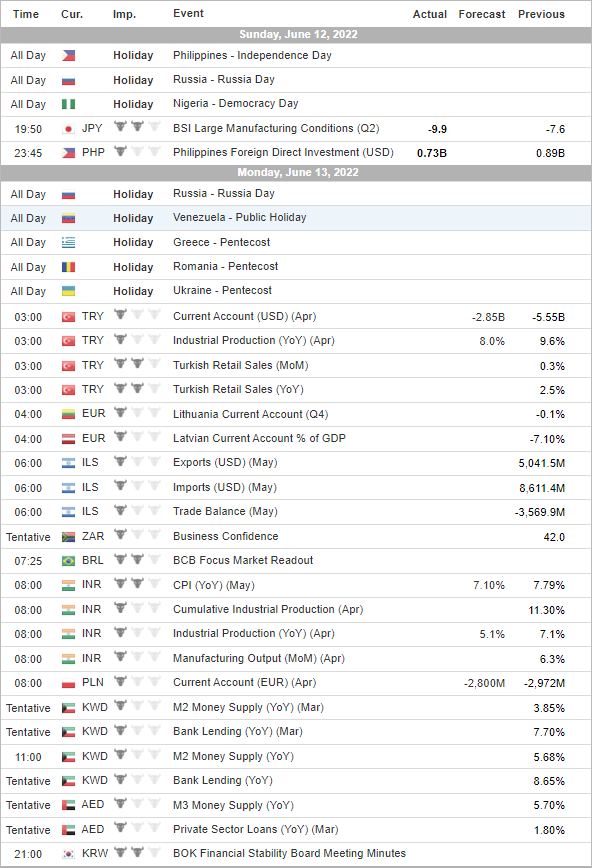The width and height of the screenshot is (595, 868).
Task: Click the previous value 11.30%
Action: [x=546, y=611]
